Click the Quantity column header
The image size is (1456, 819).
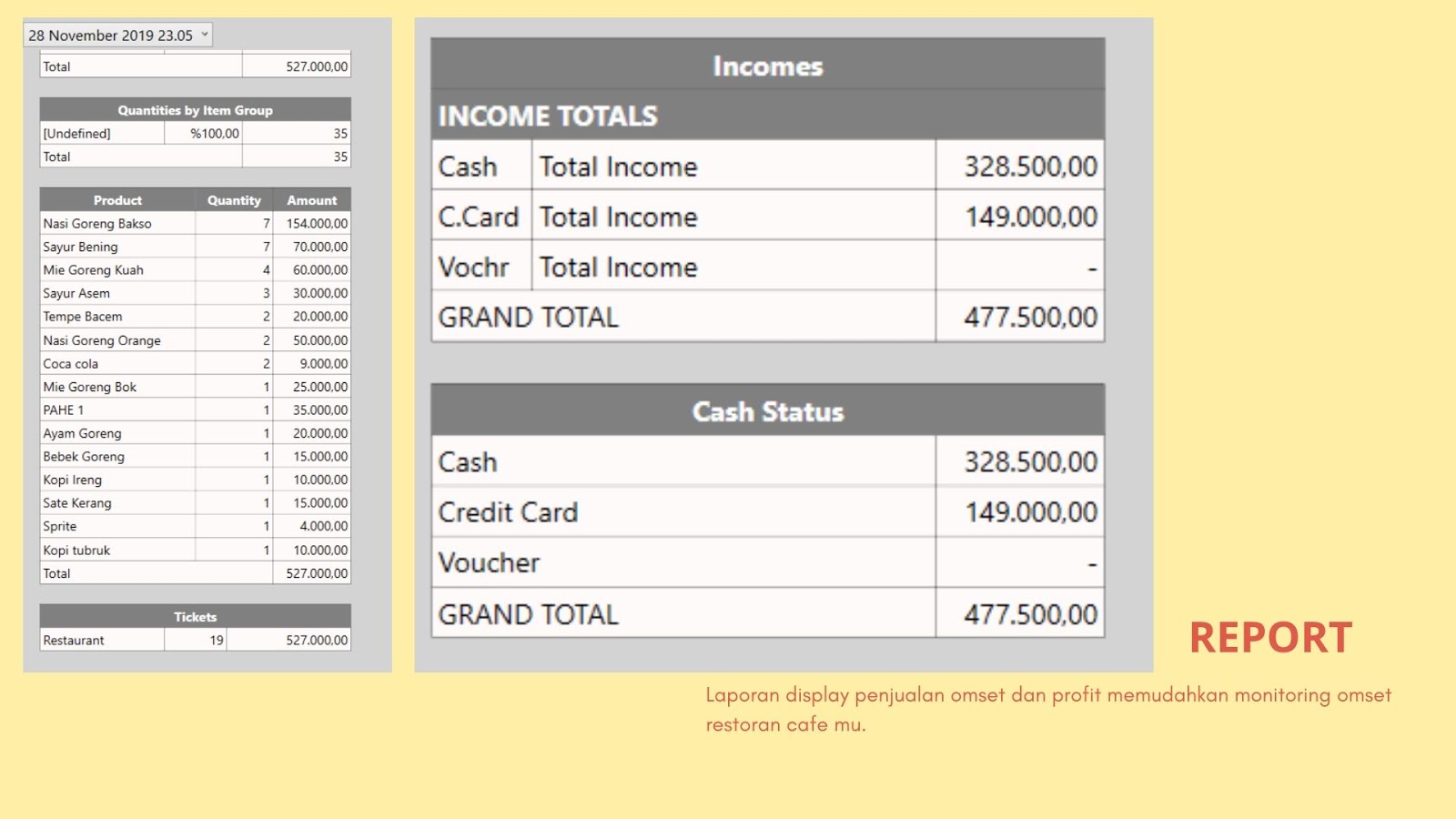click(x=234, y=200)
